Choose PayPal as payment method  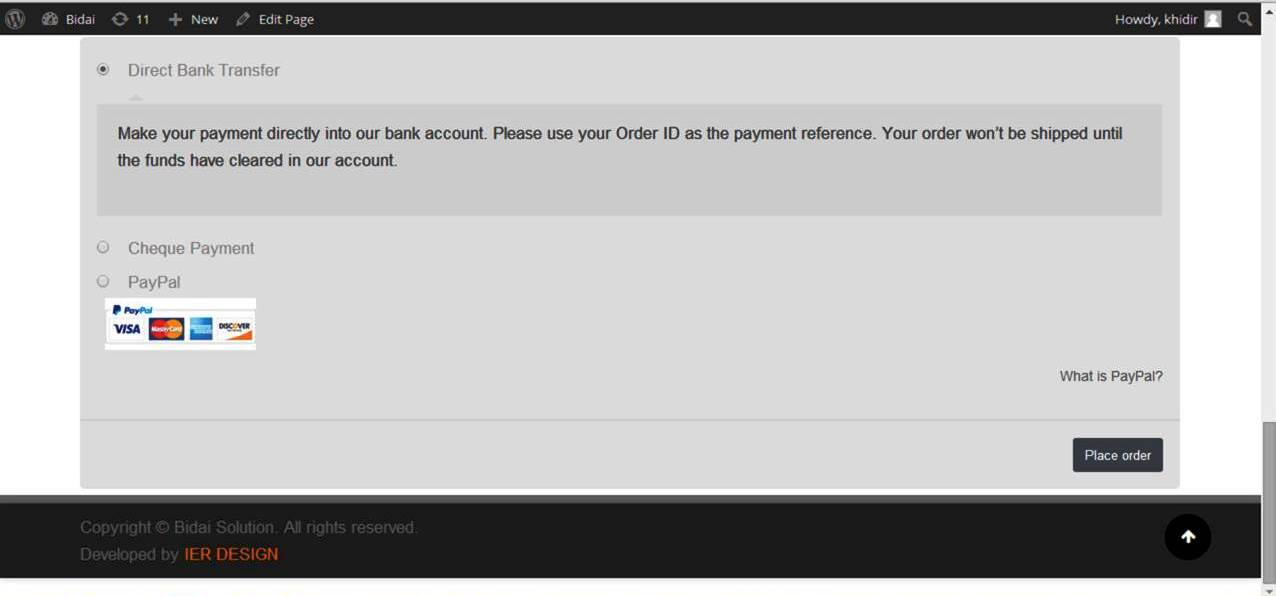103,282
